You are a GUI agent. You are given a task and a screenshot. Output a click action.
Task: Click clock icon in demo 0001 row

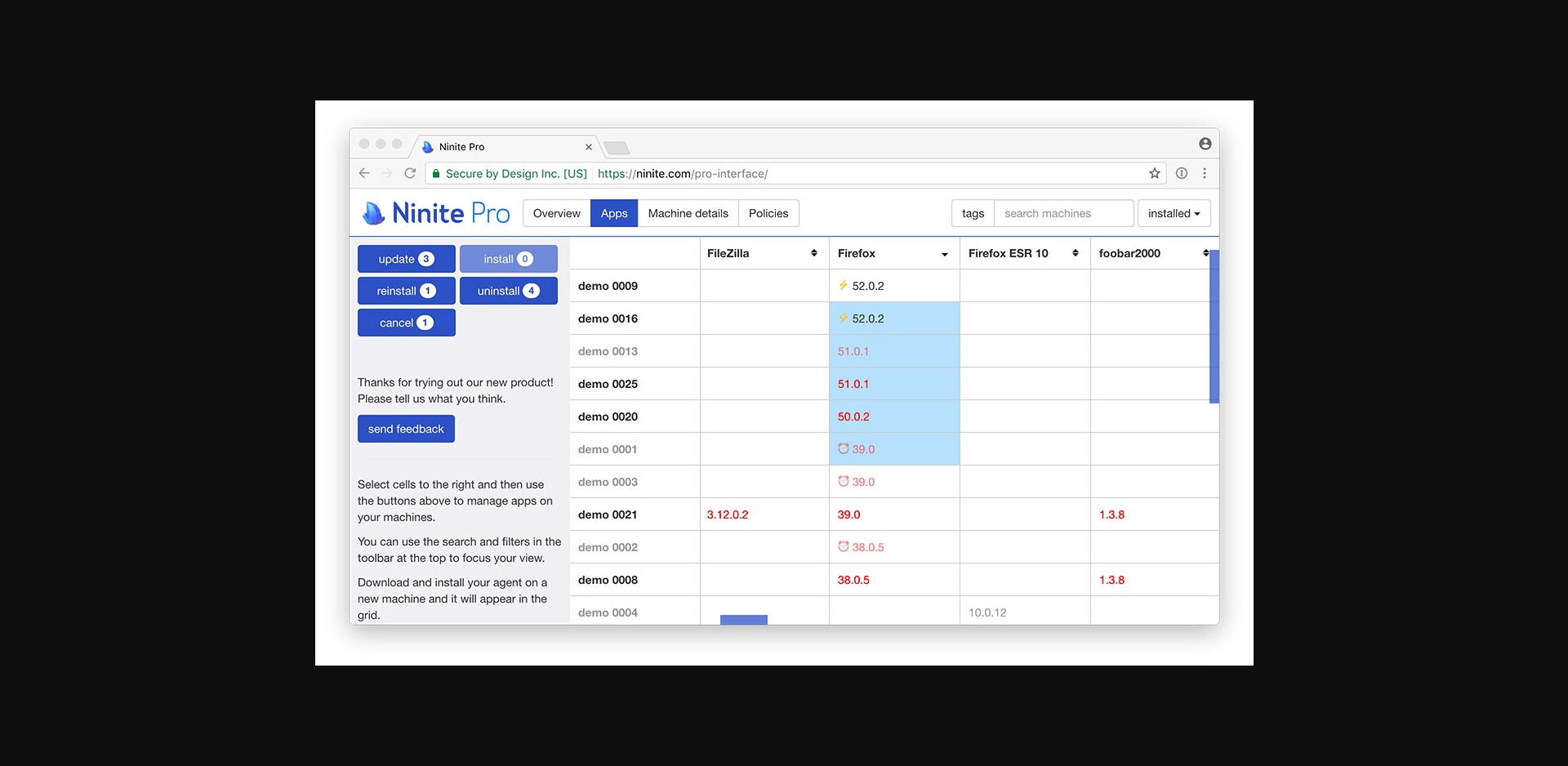tap(844, 448)
